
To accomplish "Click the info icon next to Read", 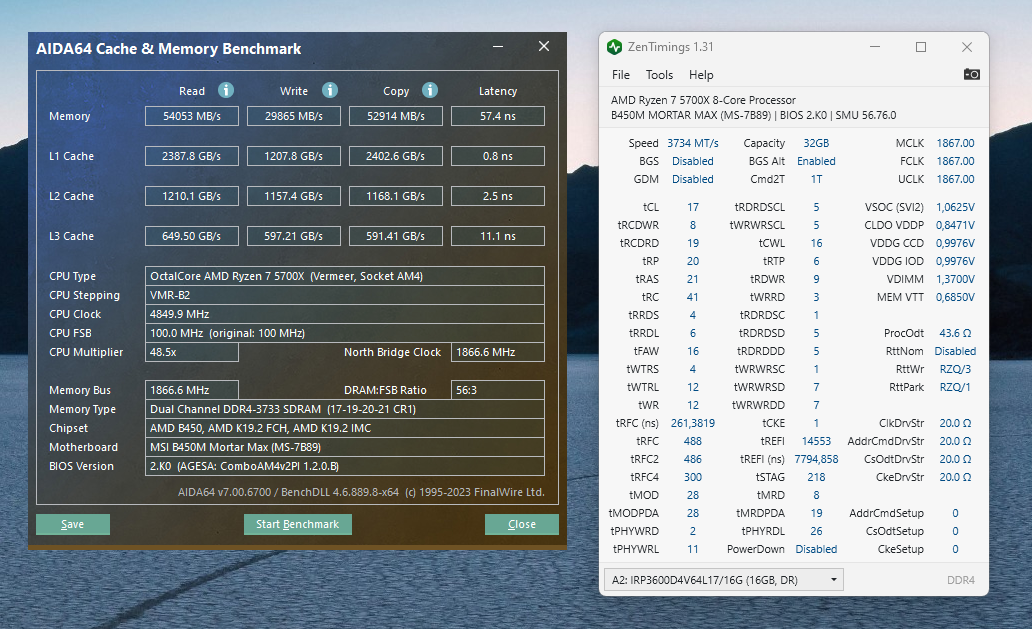I will click(x=226, y=90).
